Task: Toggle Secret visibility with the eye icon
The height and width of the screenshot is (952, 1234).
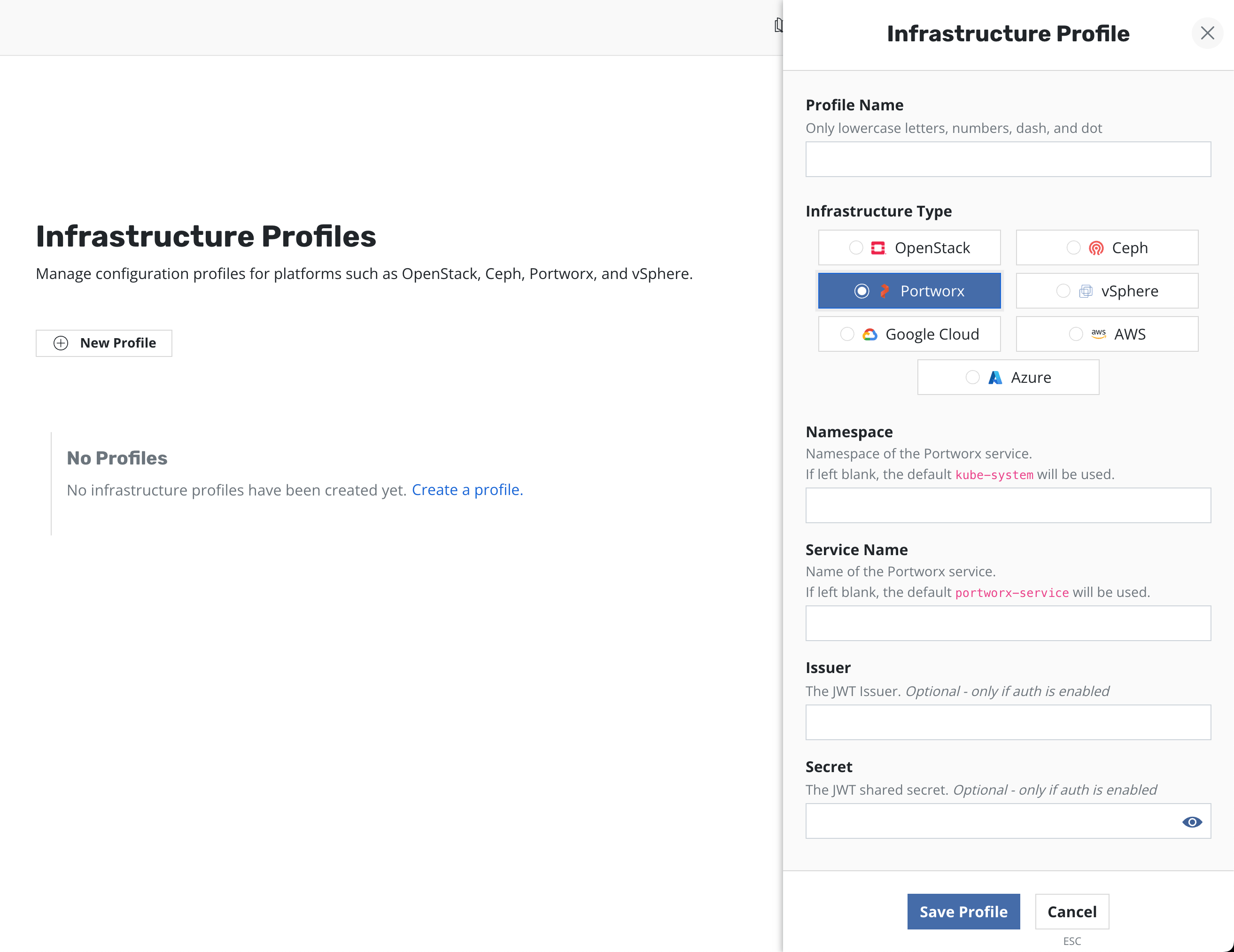Action: [x=1192, y=821]
